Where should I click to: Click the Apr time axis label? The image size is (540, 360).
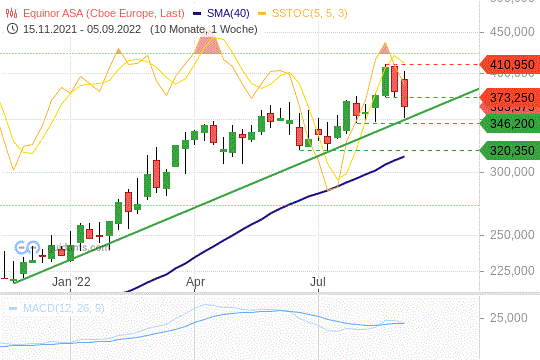click(195, 282)
